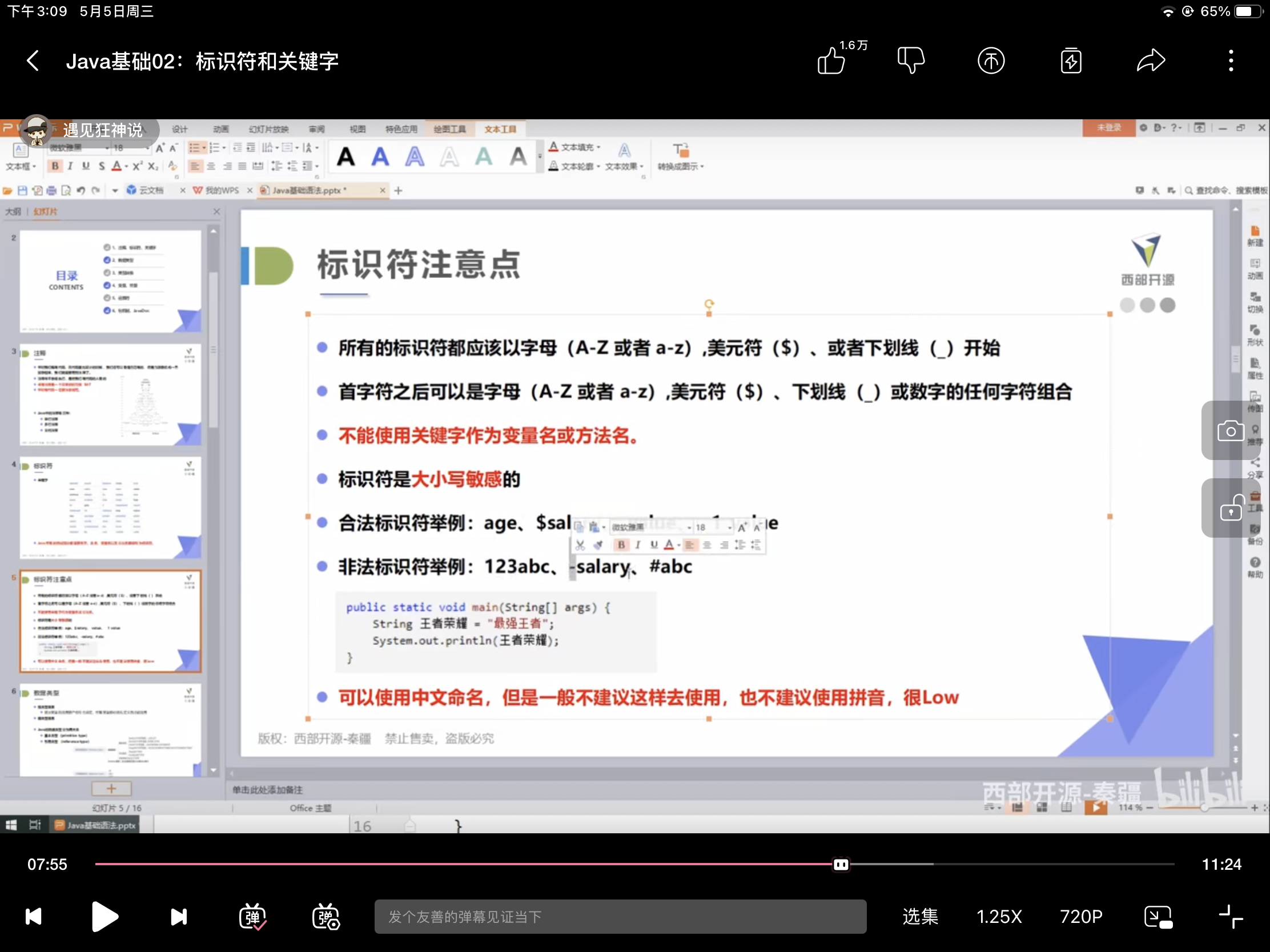Tap the thumbs down dislike icon
The width and height of the screenshot is (1270, 952).
tap(911, 61)
